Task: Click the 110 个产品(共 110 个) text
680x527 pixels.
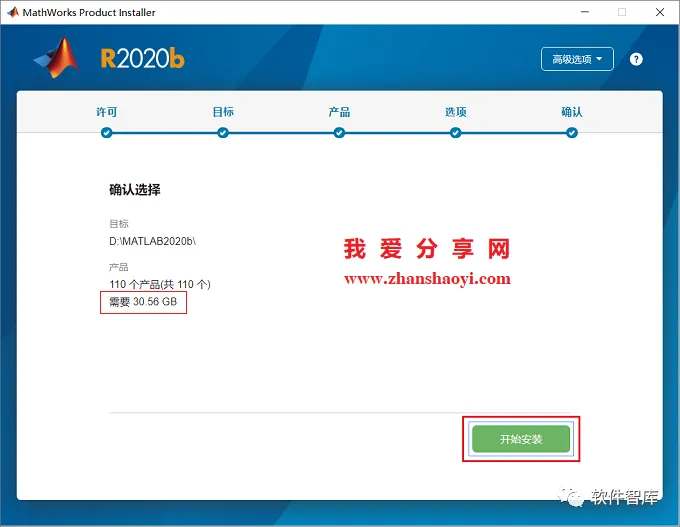Action: 160,285
